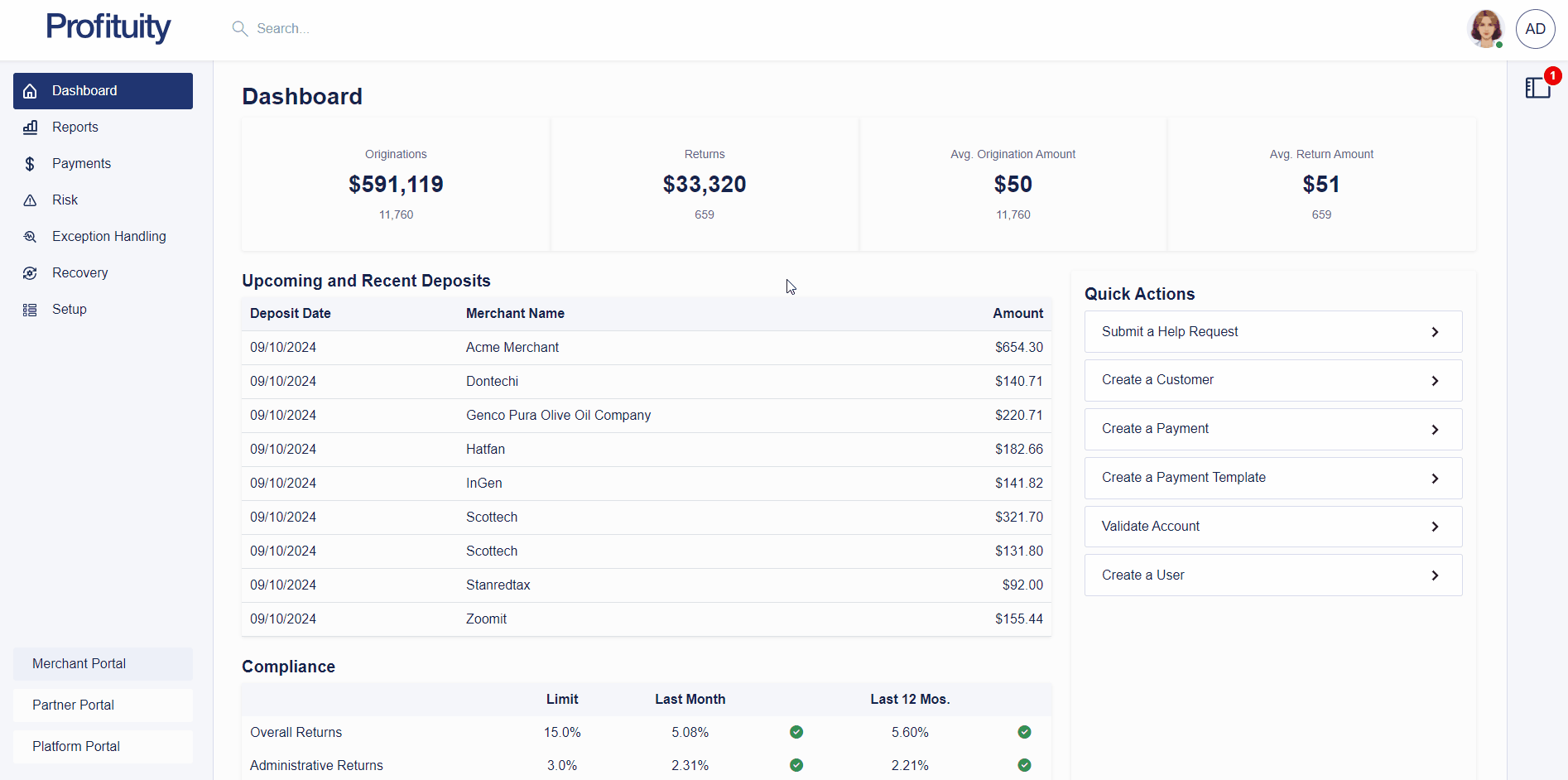The height and width of the screenshot is (780, 1568).
Task: Expand the Create a Customer chevron arrow
Action: click(x=1435, y=381)
